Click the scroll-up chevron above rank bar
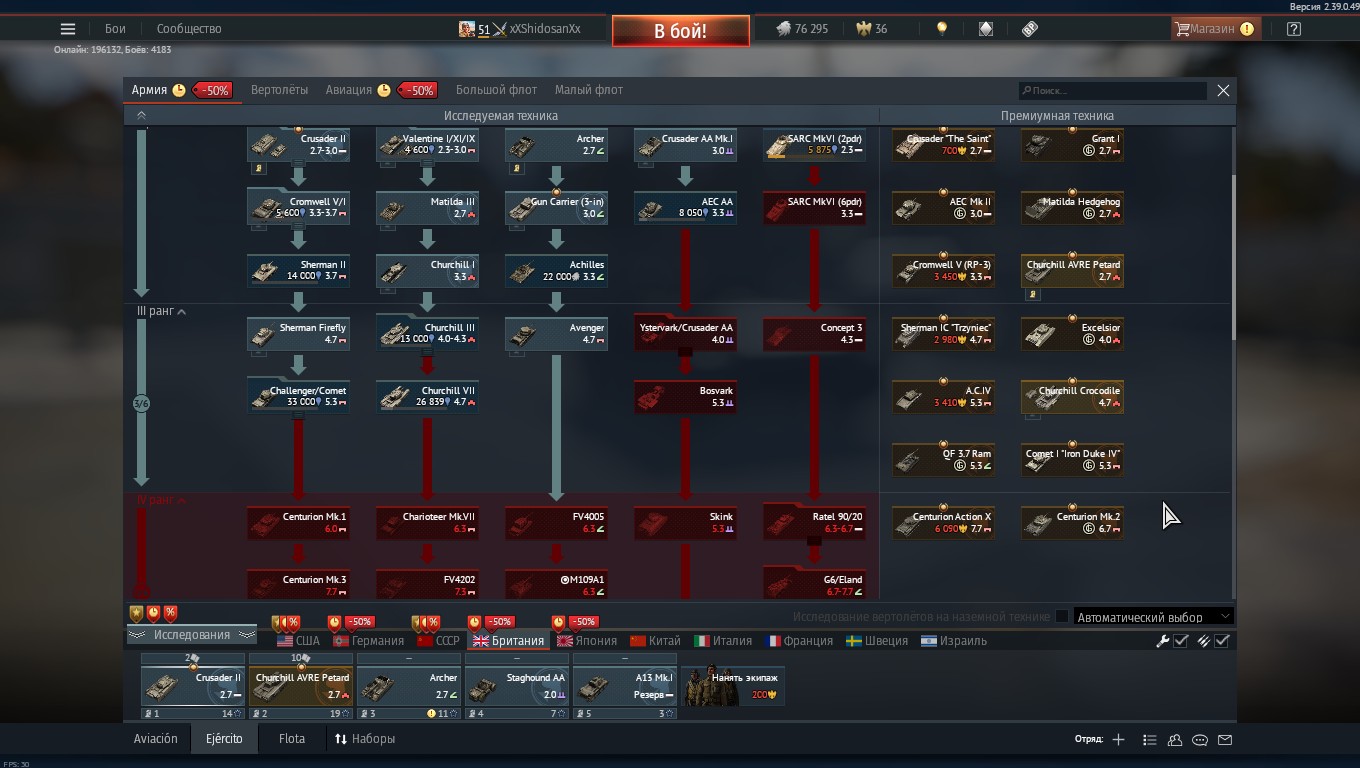This screenshot has width=1360, height=768. [141, 116]
